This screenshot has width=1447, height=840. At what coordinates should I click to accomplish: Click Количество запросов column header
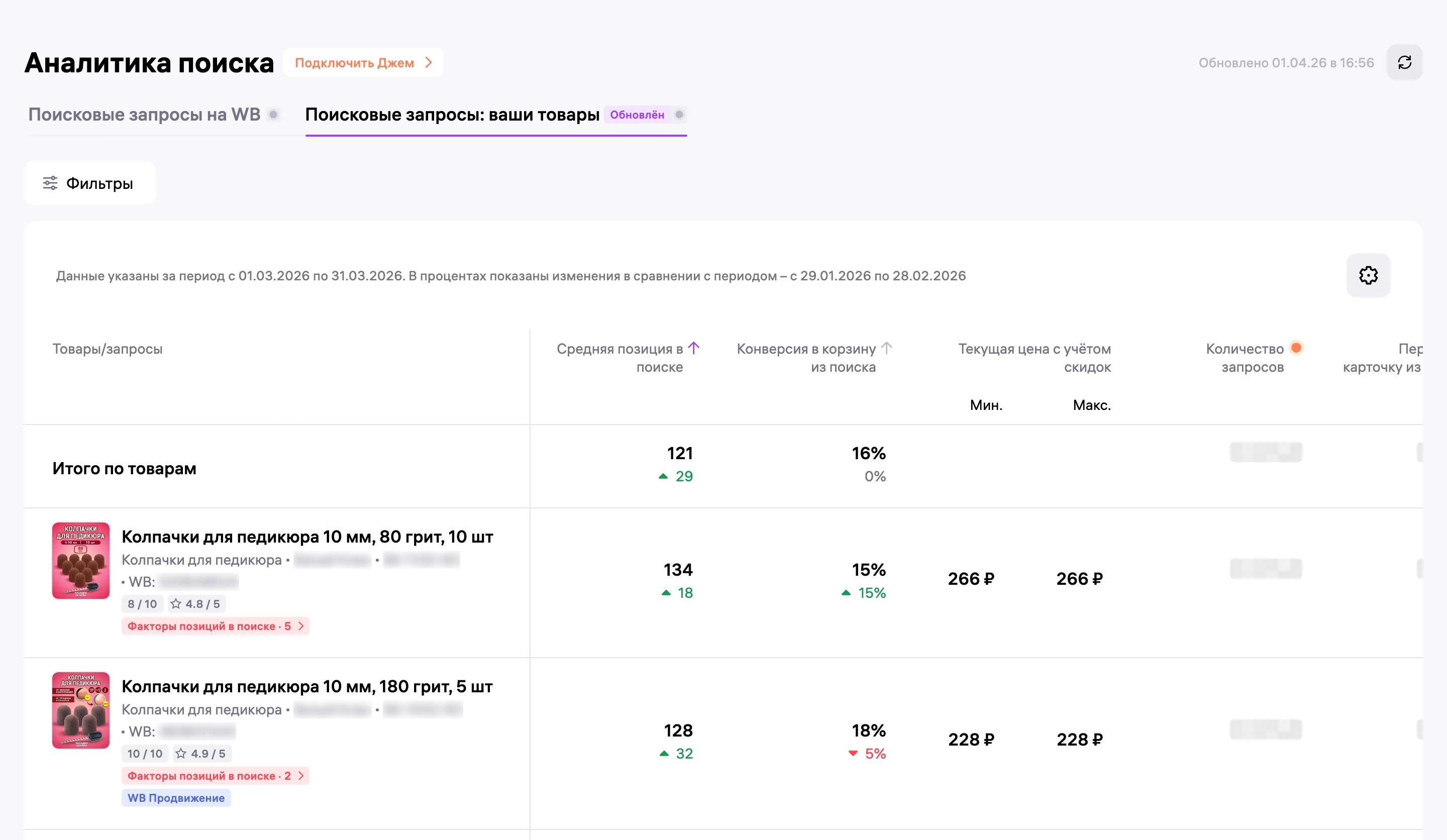click(x=1245, y=358)
